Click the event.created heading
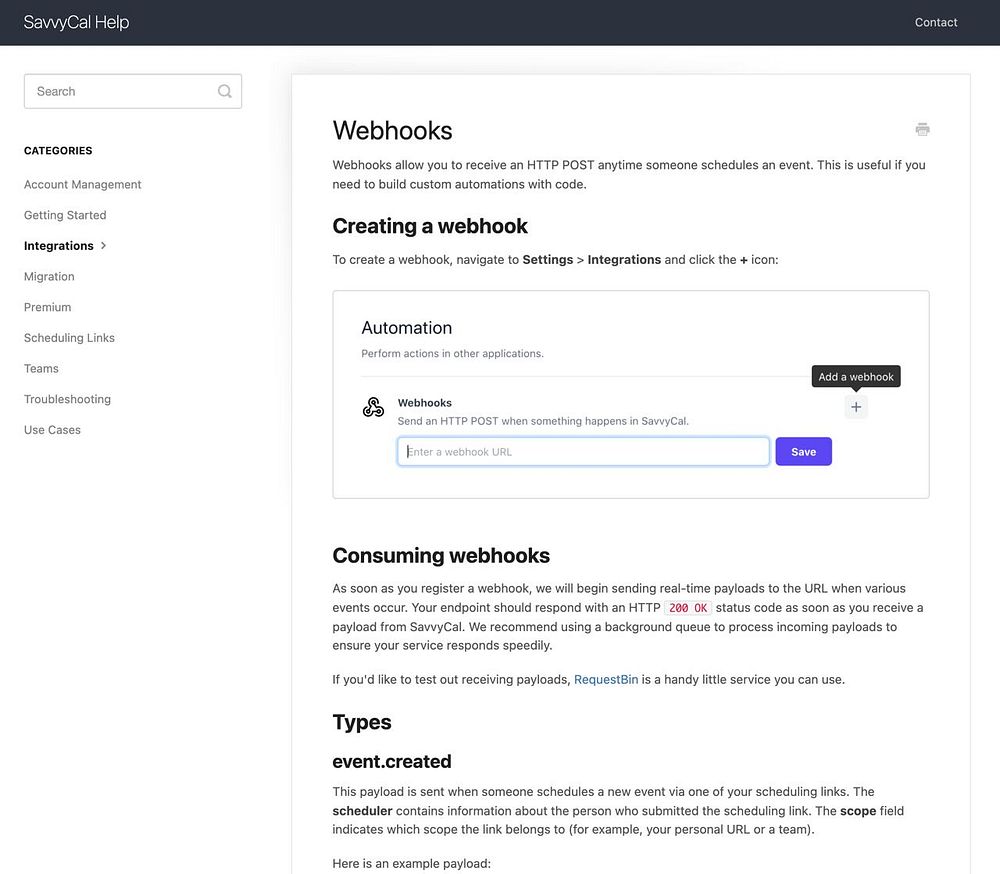Screen dimensions: 1000x874 (x=392, y=761)
